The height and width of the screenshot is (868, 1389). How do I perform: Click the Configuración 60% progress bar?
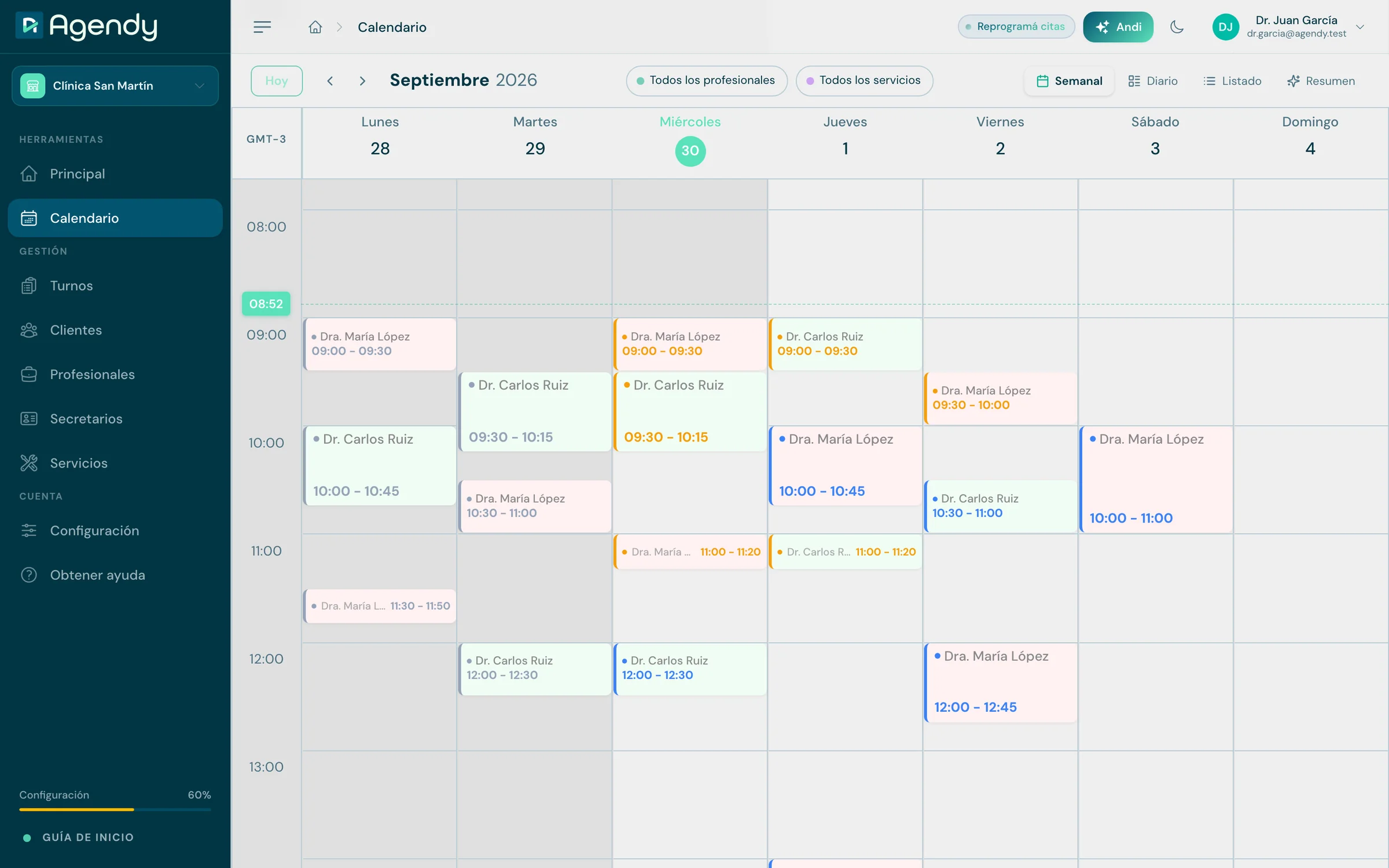point(115,810)
